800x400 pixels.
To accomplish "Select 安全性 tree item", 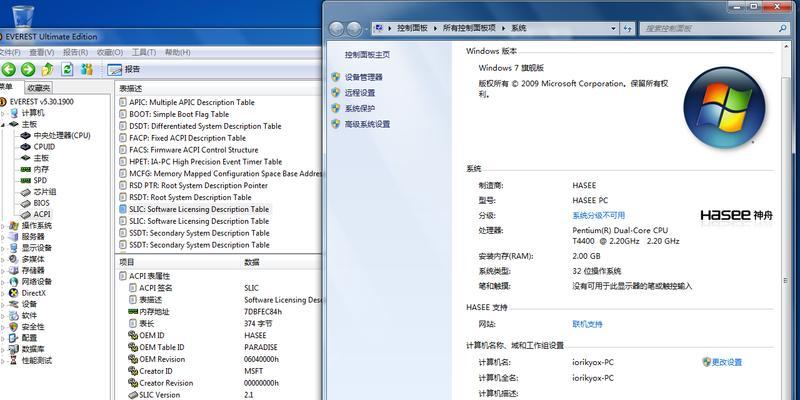I will (33, 327).
